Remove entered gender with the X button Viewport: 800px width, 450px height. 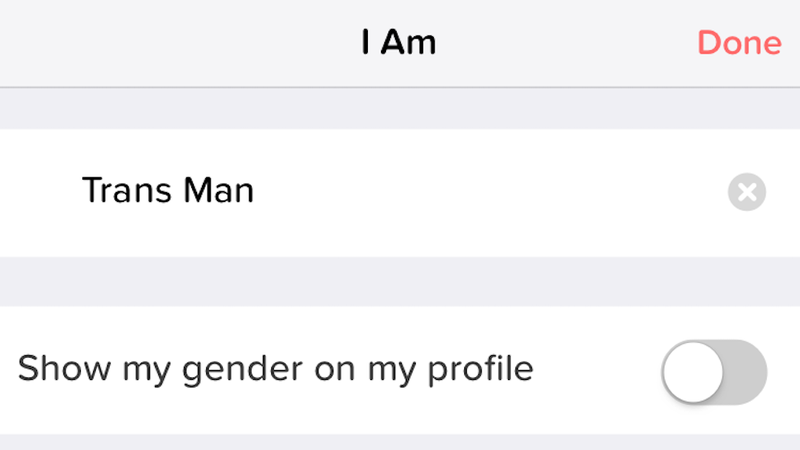746,192
